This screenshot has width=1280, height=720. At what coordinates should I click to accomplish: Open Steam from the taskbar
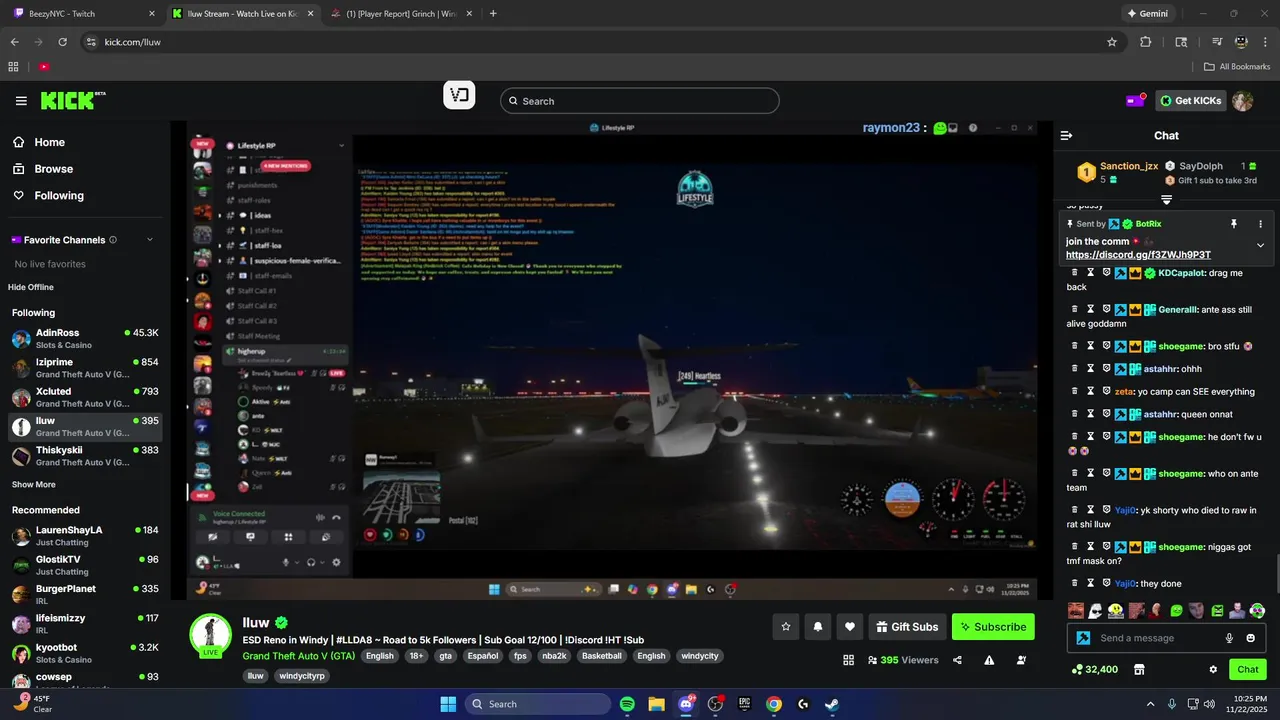click(832, 704)
